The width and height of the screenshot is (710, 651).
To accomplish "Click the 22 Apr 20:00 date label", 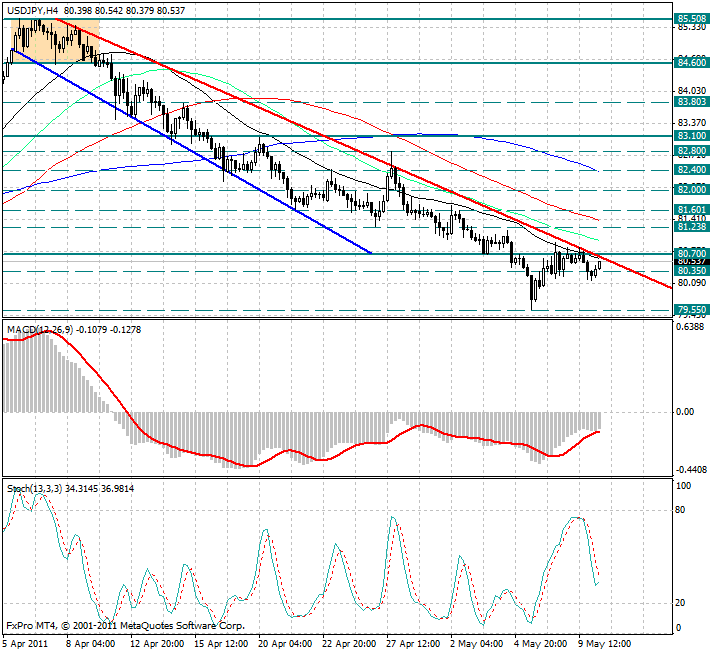I will point(349,643).
